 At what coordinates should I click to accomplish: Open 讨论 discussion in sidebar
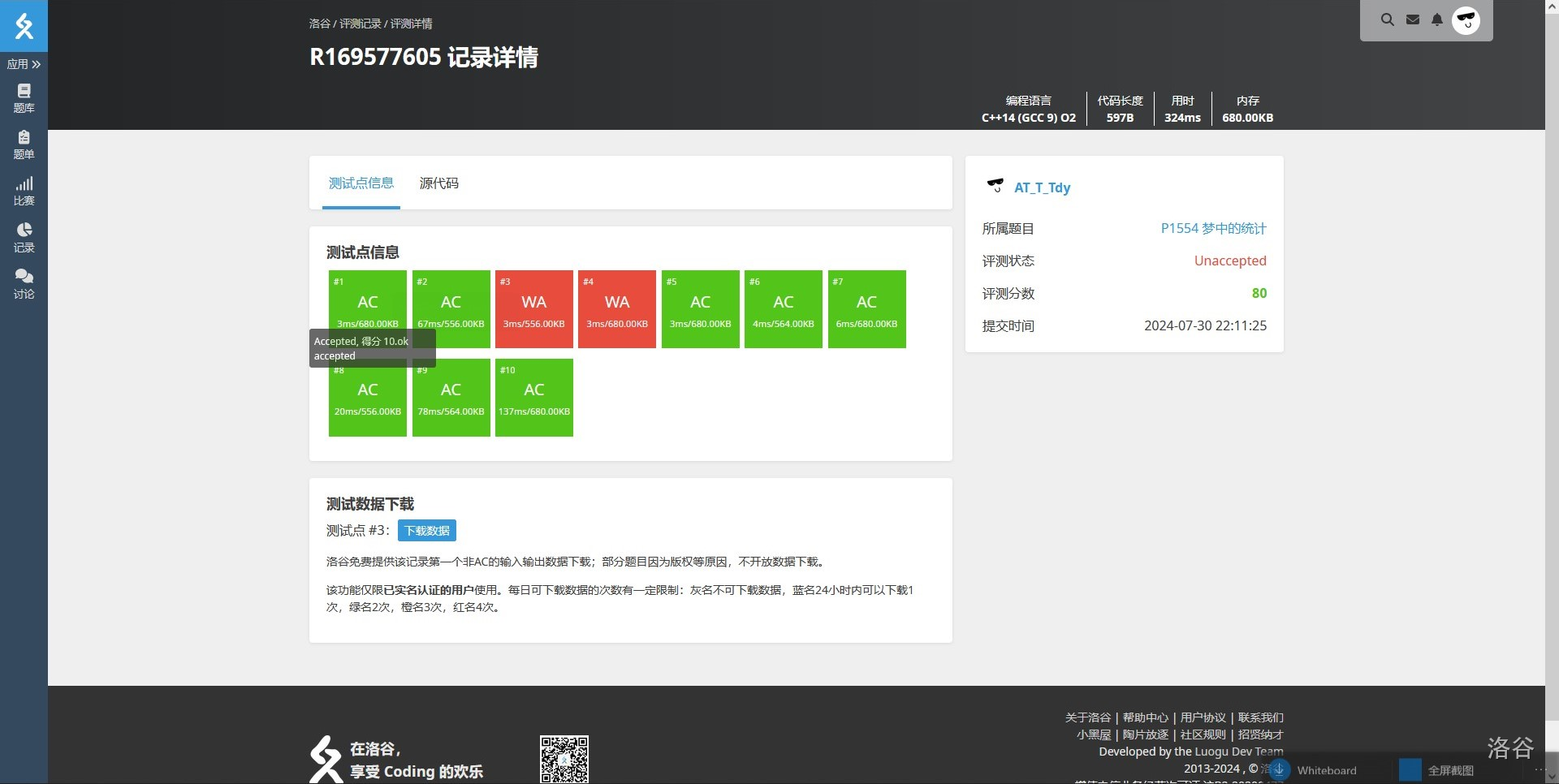[24, 284]
